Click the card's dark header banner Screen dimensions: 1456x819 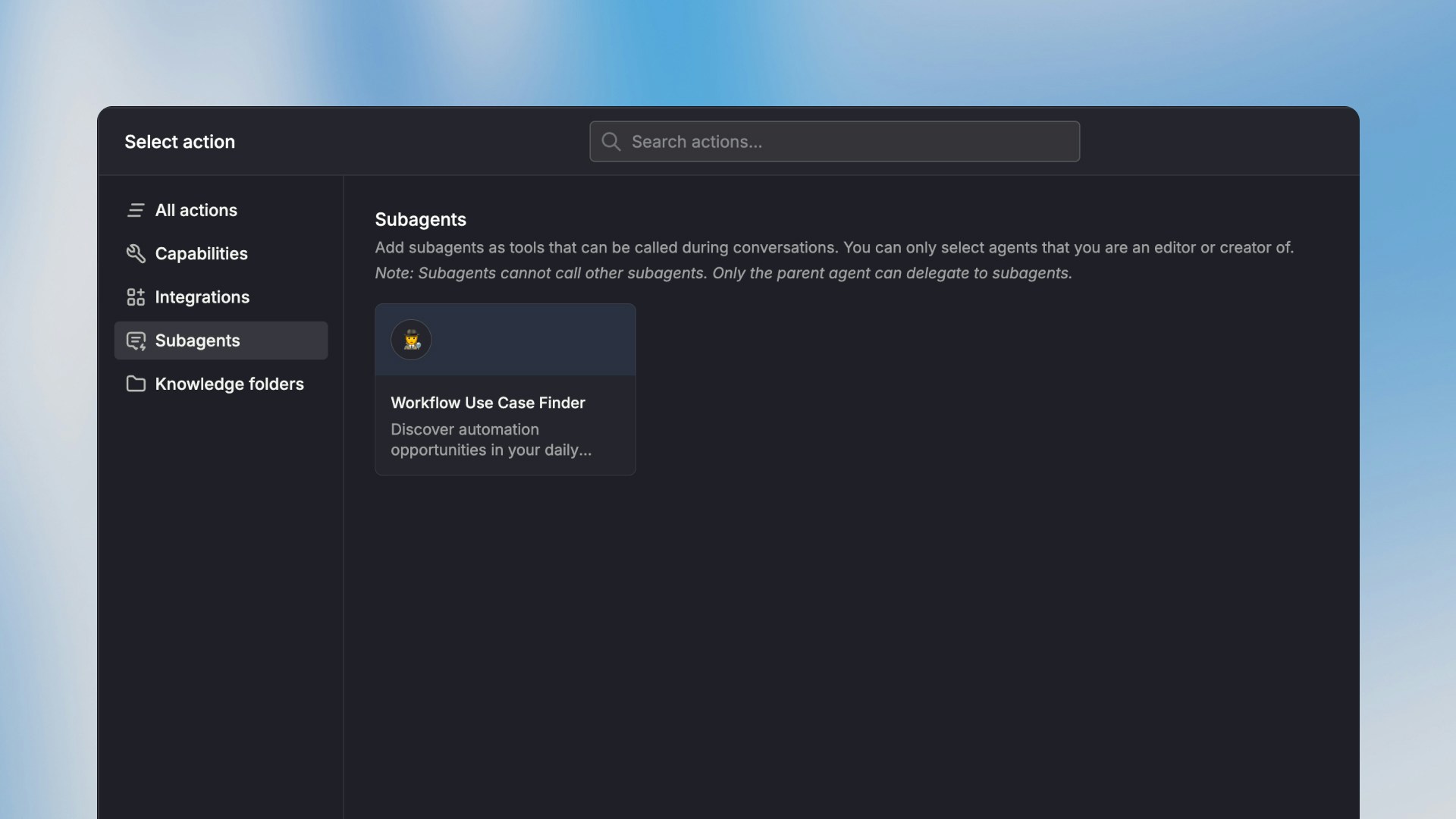[x=531, y=340]
